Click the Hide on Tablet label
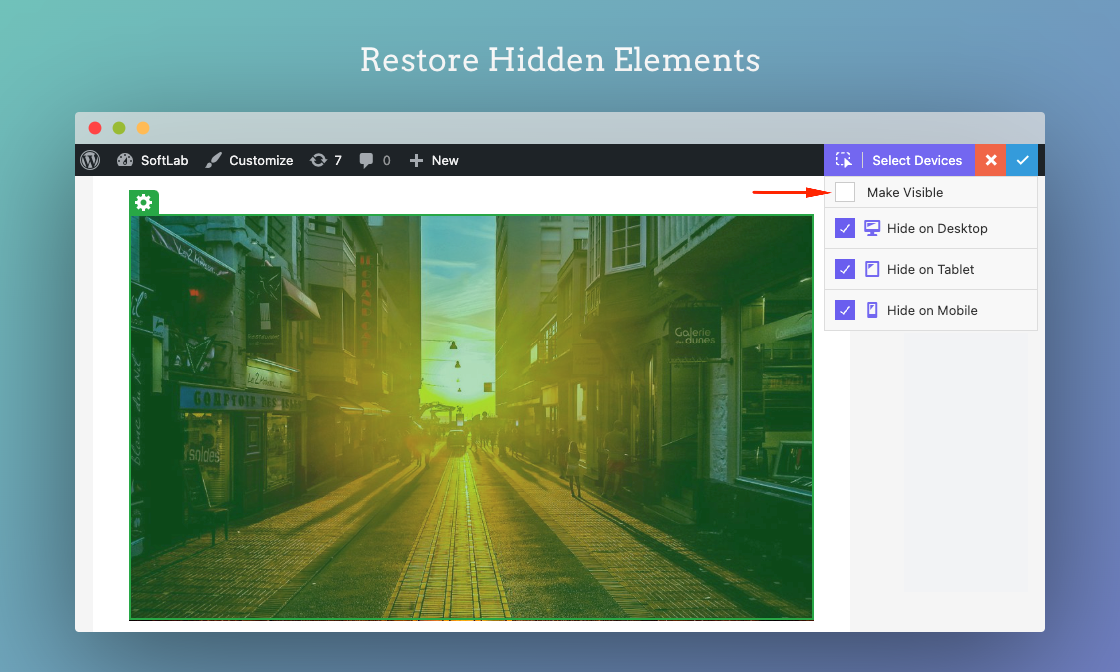This screenshot has height=672, width=1120. tap(930, 269)
